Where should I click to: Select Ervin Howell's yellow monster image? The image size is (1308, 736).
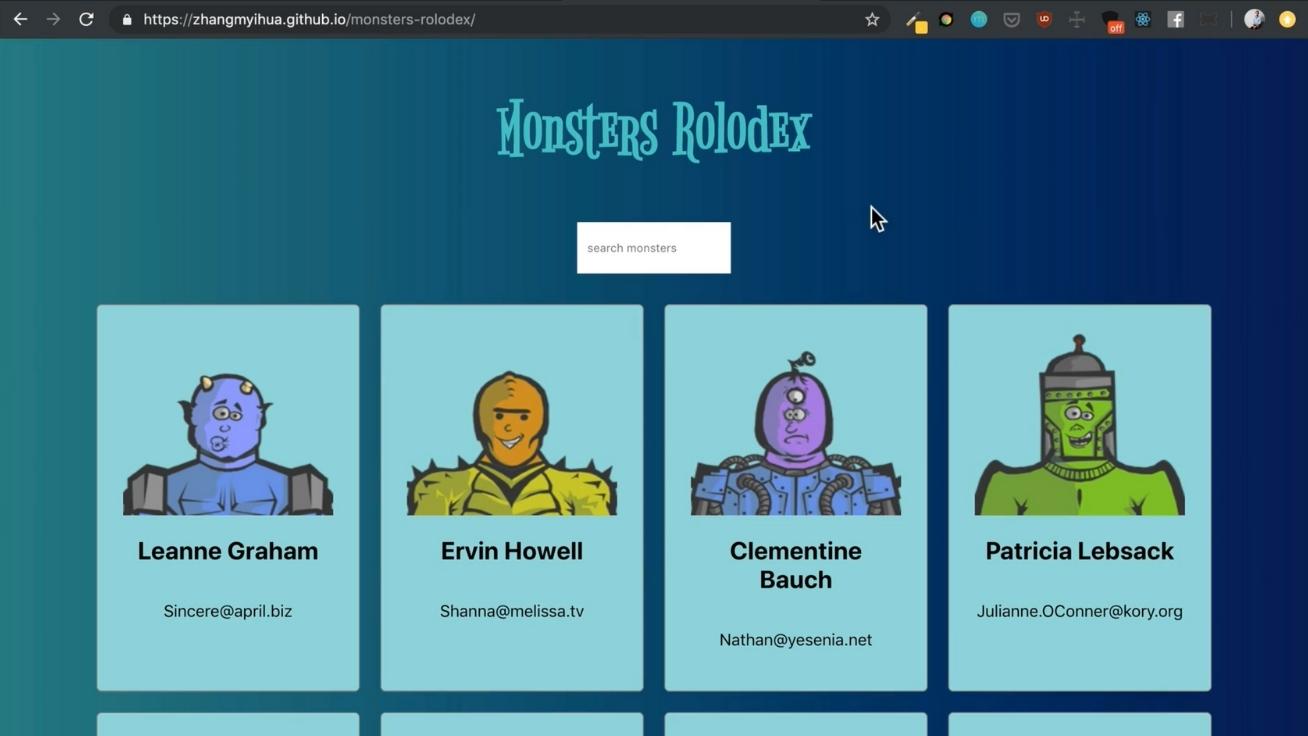512,443
